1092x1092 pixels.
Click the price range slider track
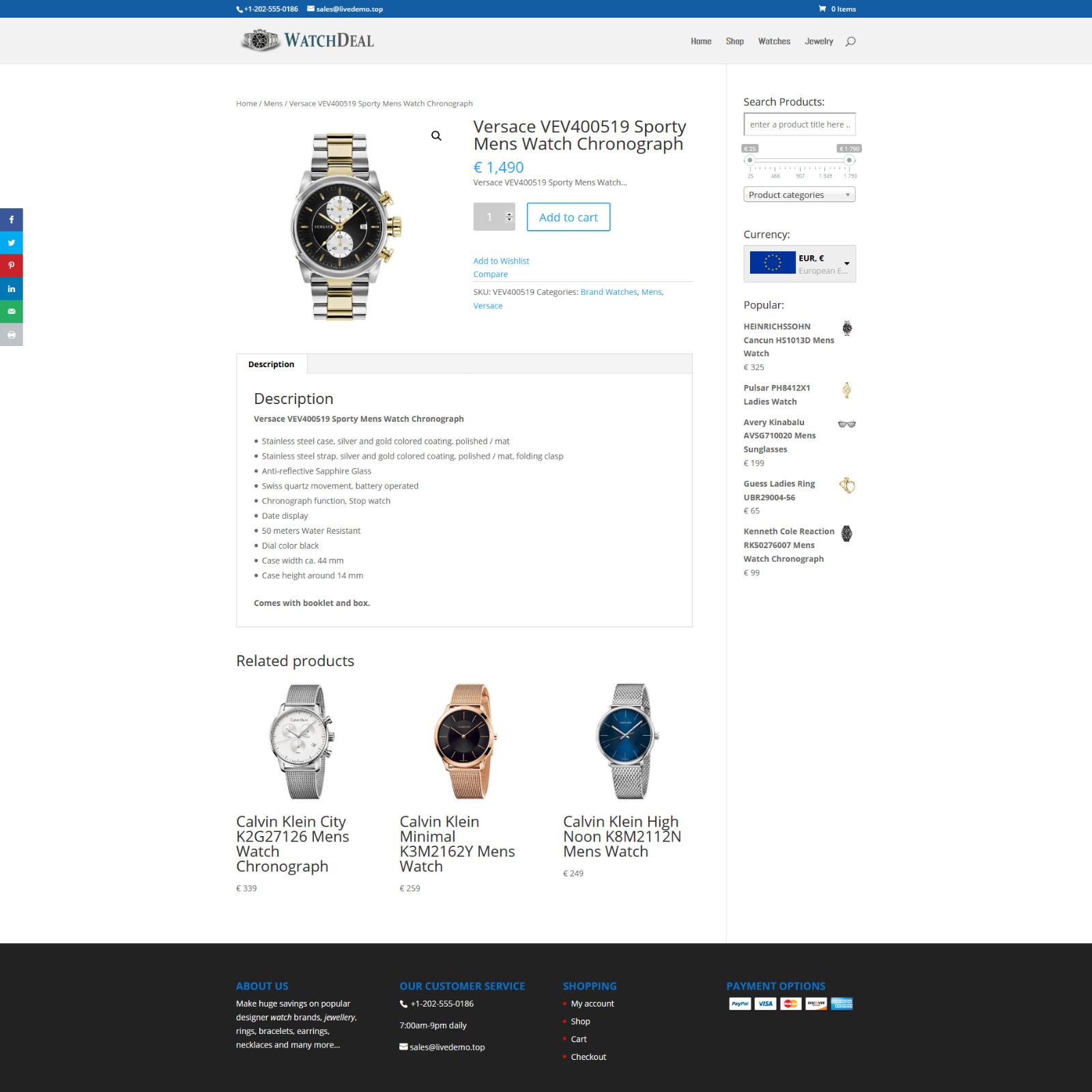click(x=799, y=160)
